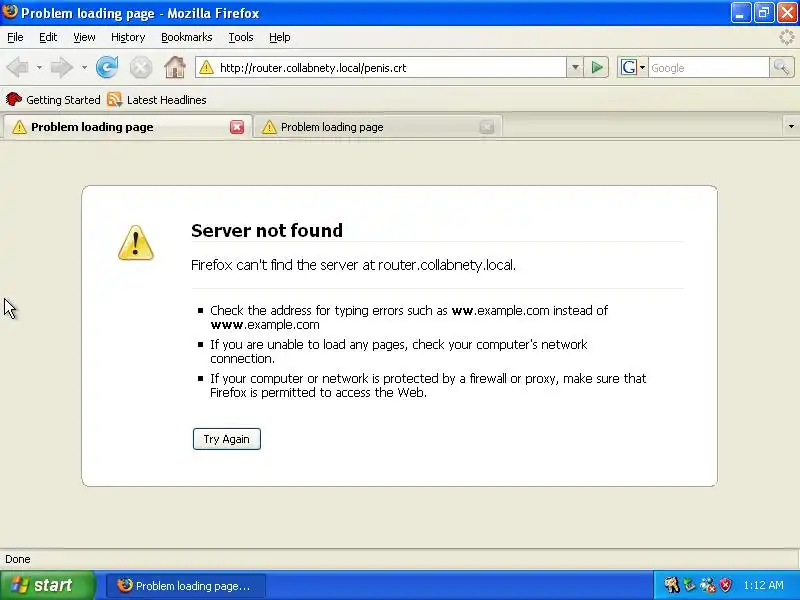Expand the address bar history dropdown
This screenshot has height=600, width=800.
pyautogui.click(x=574, y=67)
